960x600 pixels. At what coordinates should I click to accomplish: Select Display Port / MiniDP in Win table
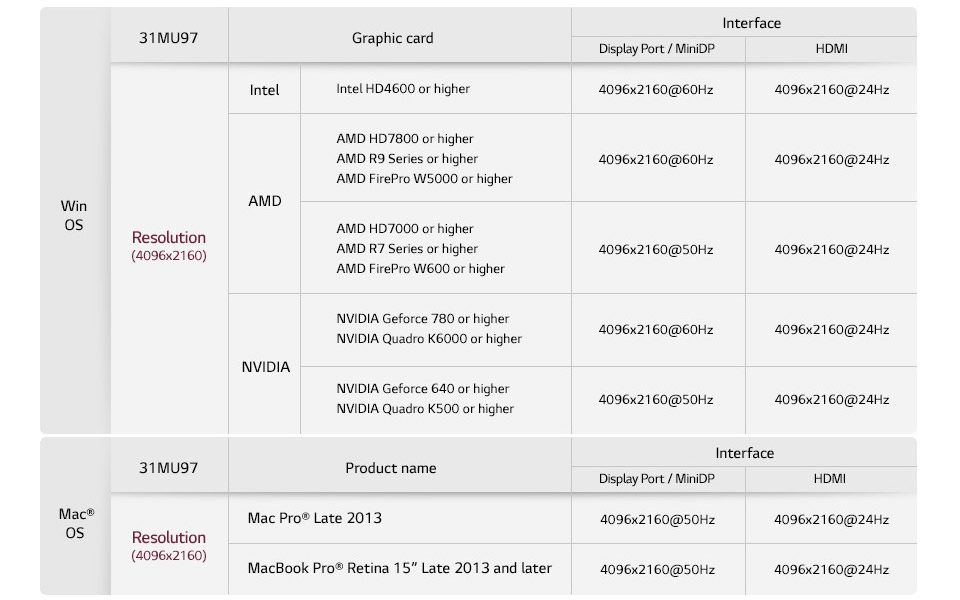656,49
